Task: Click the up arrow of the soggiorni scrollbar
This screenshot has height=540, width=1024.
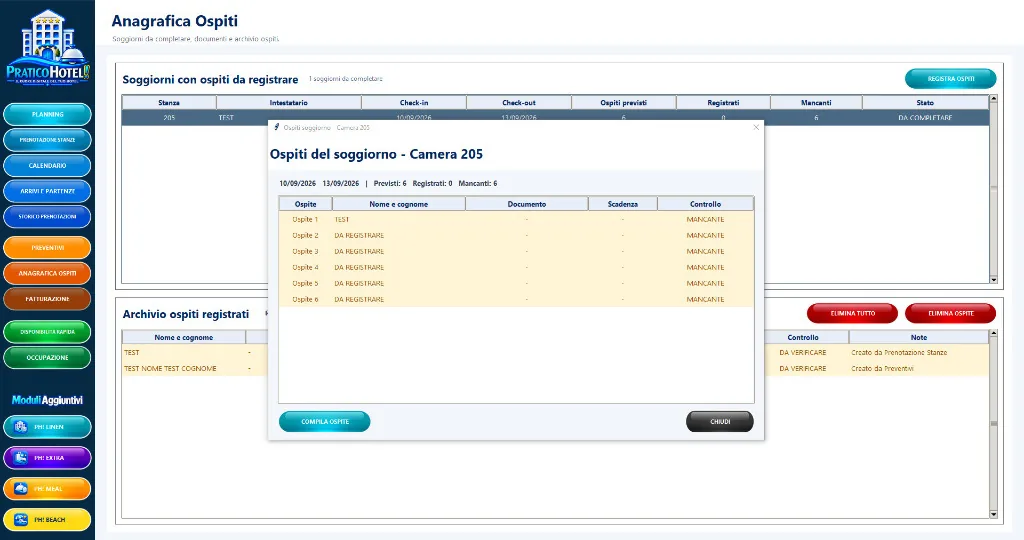Action: [x=994, y=99]
